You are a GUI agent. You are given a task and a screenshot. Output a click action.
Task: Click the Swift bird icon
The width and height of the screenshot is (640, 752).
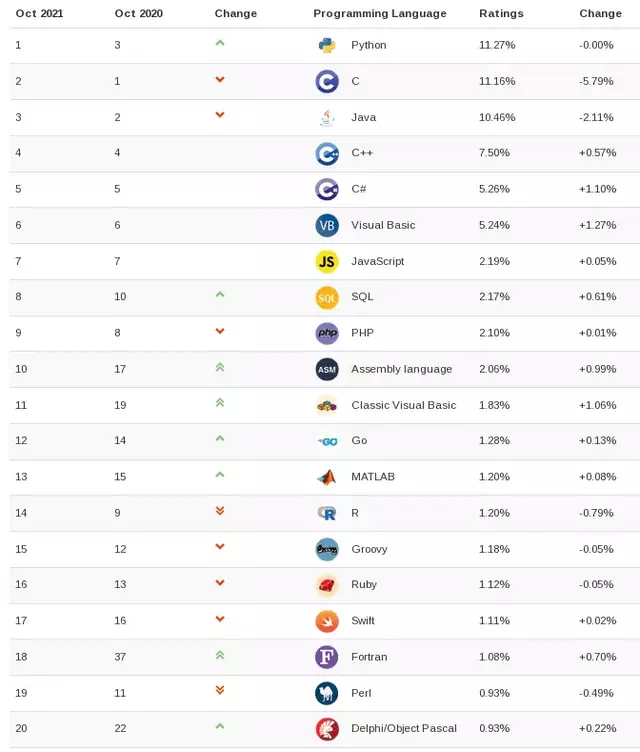pyautogui.click(x=327, y=621)
